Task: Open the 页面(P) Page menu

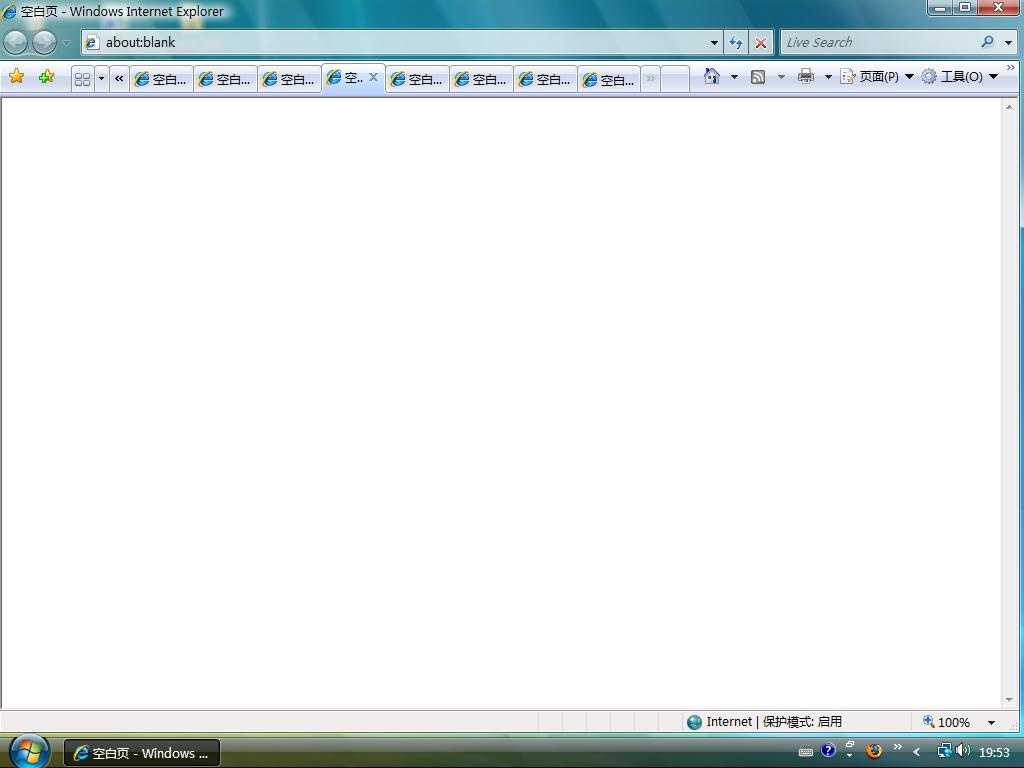Action: tap(877, 76)
